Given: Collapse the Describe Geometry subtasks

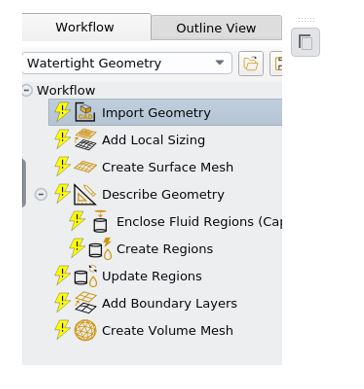Looking at the screenshot, I should point(41,194).
